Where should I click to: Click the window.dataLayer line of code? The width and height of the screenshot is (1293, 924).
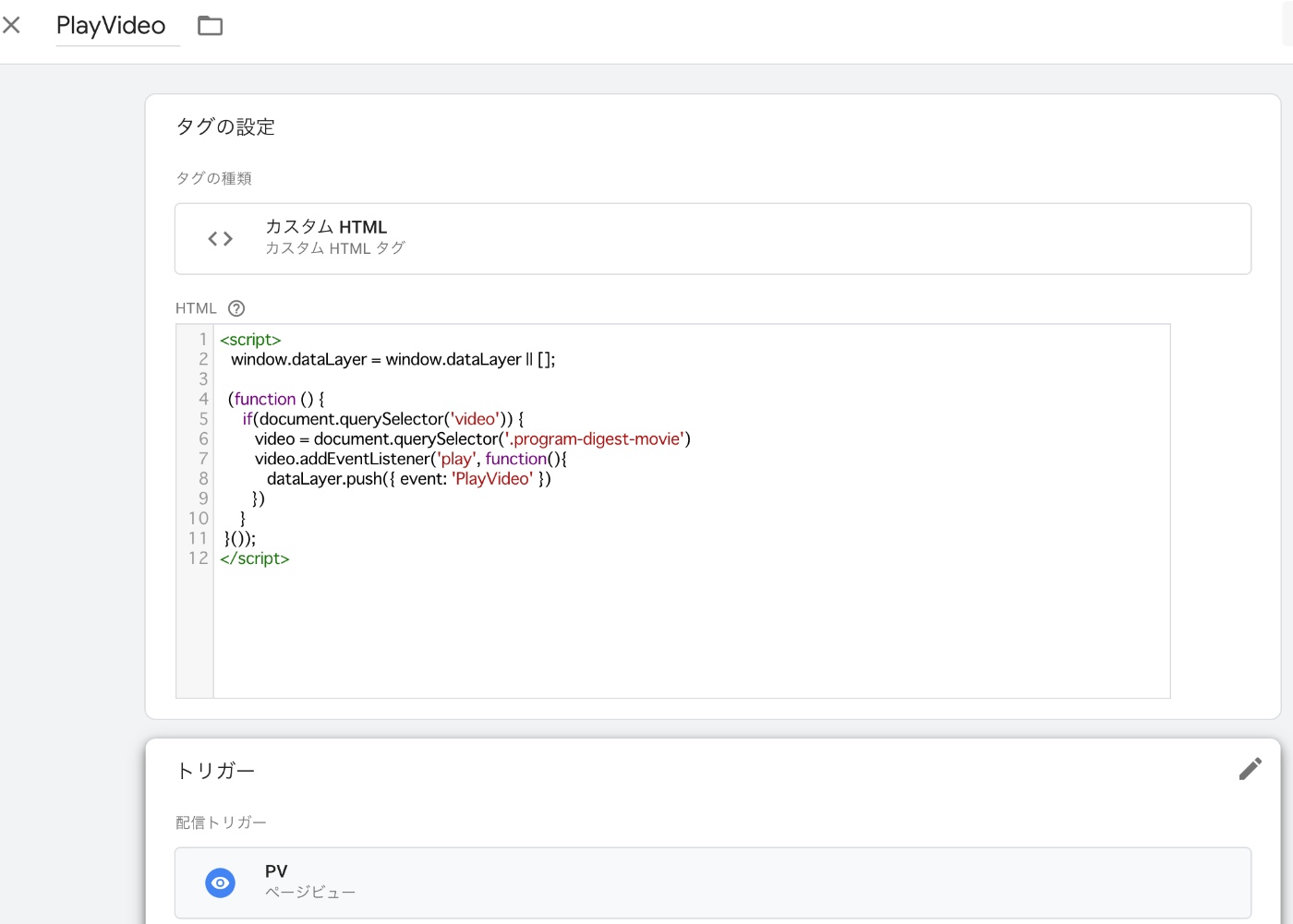[393, 360]
